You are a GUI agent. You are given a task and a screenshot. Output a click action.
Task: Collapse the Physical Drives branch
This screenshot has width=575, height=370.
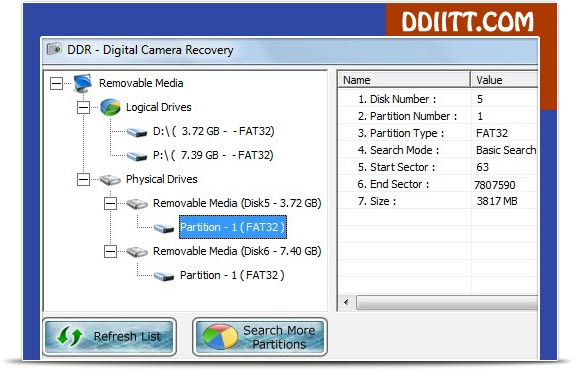point(83,179)
